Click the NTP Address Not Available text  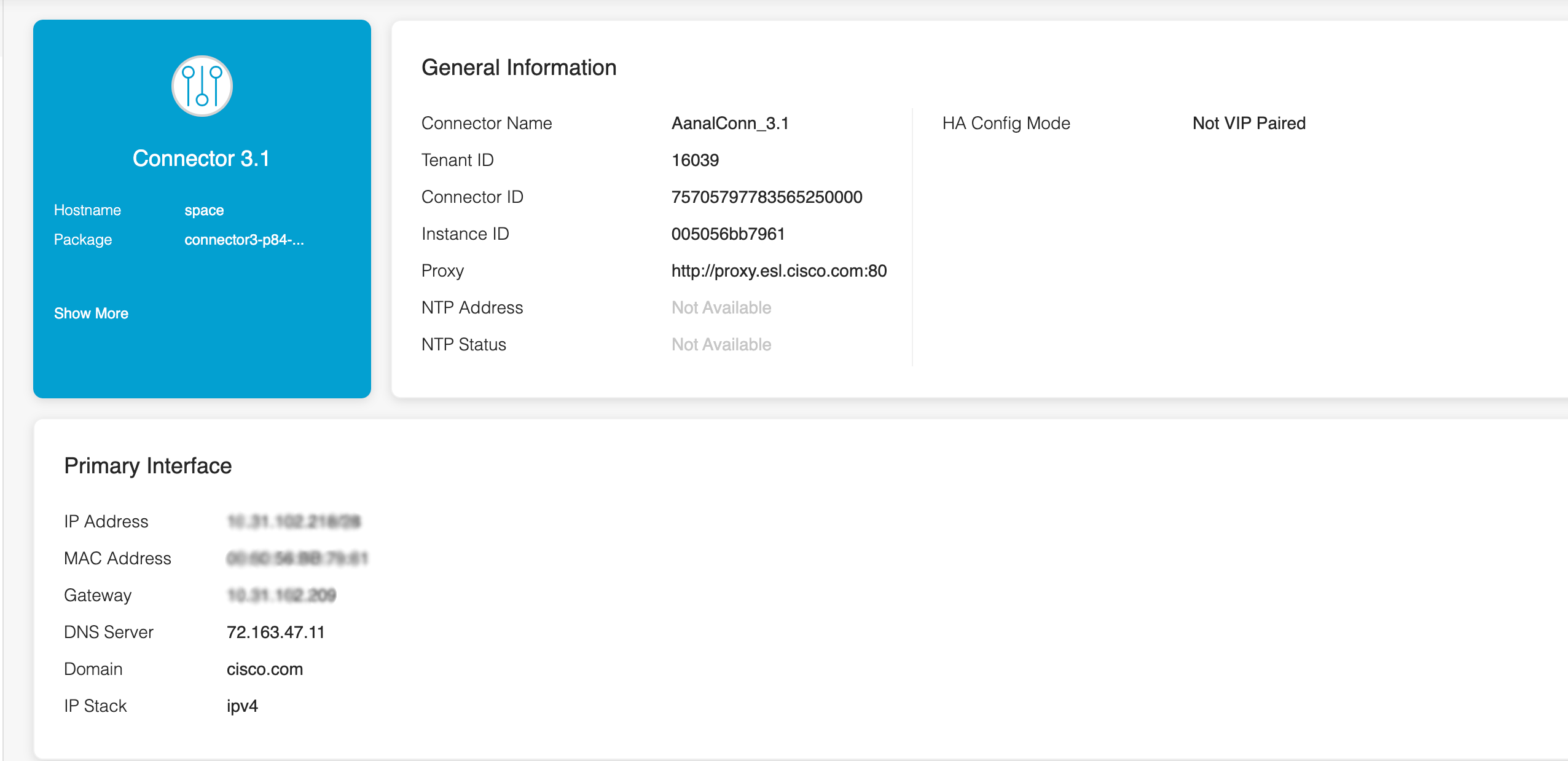721,308
